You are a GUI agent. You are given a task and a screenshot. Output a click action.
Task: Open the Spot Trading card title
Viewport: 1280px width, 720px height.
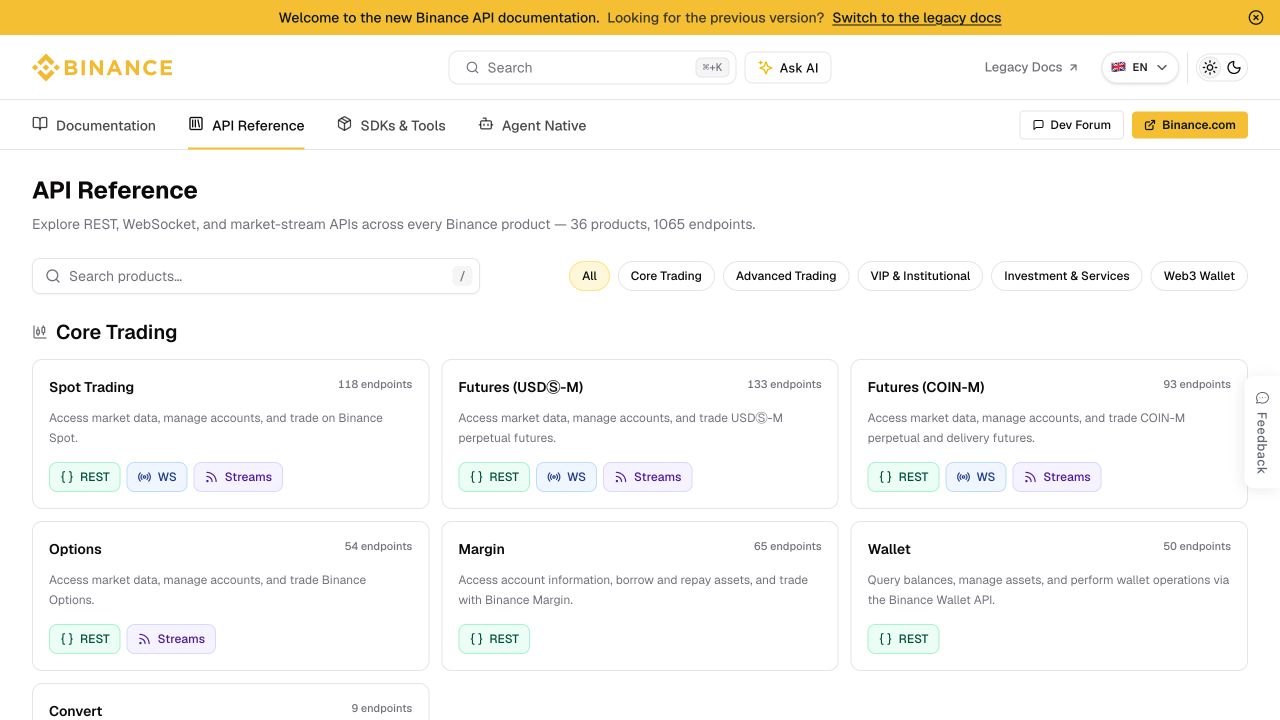point(91,387)
